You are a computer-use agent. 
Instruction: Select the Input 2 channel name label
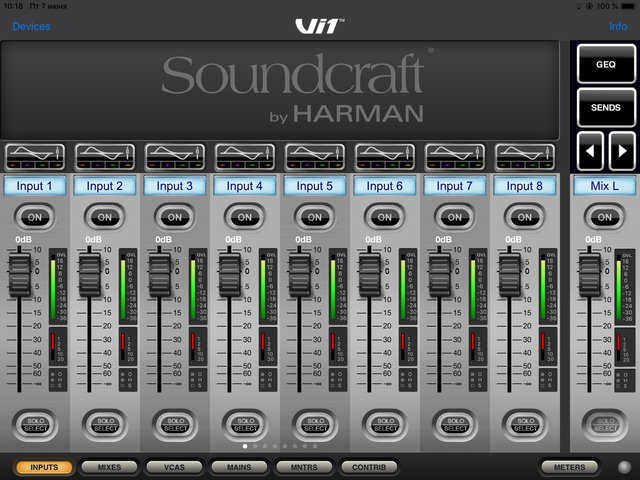coord(104,186)
